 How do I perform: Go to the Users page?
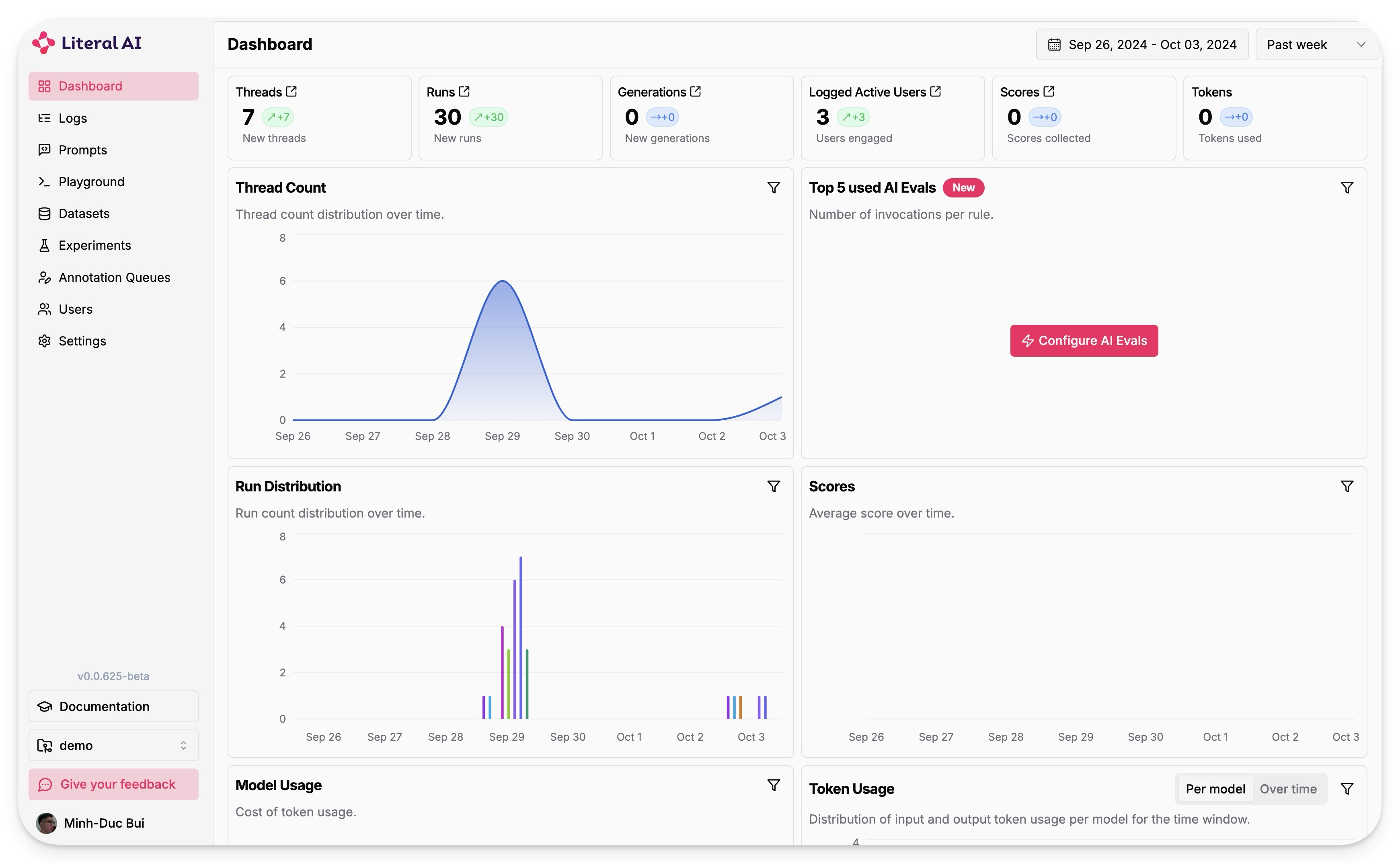pos(113,309)
